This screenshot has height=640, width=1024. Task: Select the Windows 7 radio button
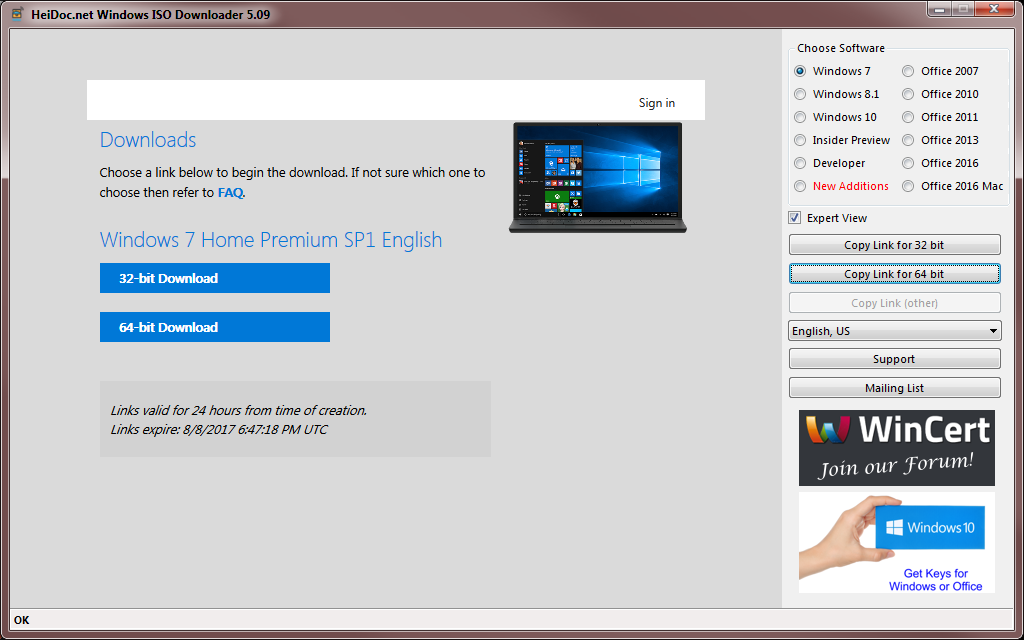coord(800,71)
